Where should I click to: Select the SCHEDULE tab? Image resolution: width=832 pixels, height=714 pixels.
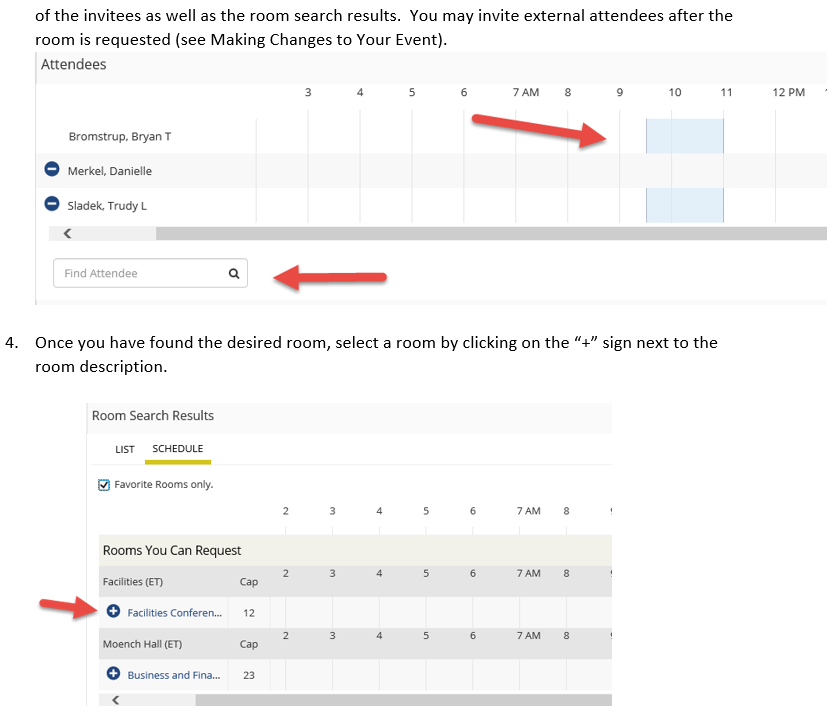(x=178, y=449)
